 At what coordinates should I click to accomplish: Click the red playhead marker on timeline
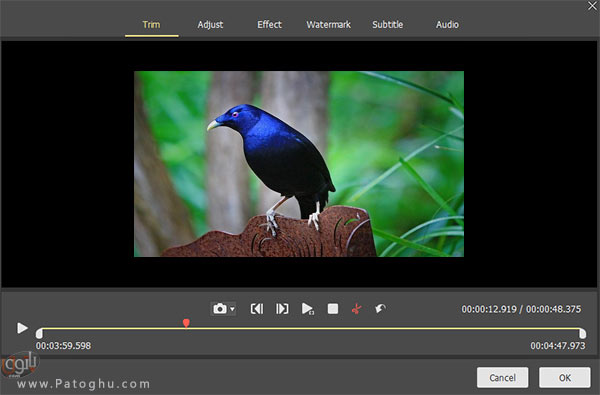coord(186,323)
